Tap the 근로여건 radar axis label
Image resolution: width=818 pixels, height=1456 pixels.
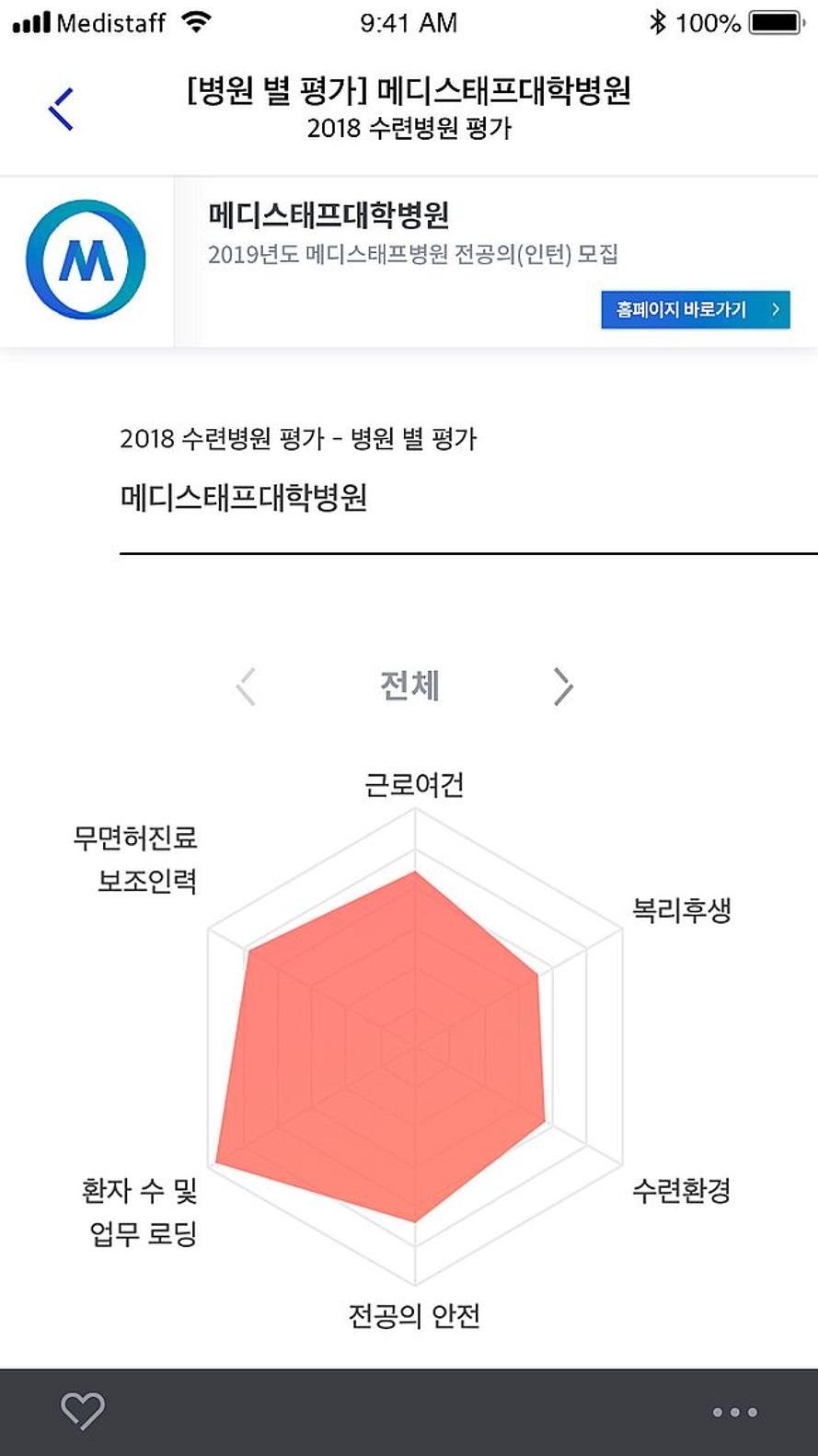tap(414, 785)
